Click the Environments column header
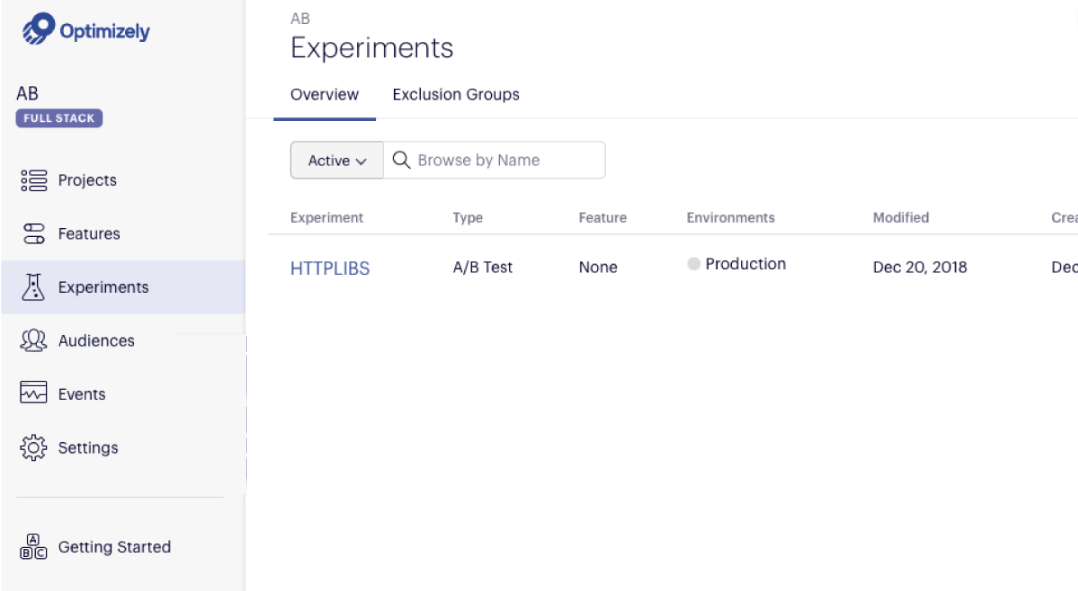The image size is (1078, 591). coord(730,217)
